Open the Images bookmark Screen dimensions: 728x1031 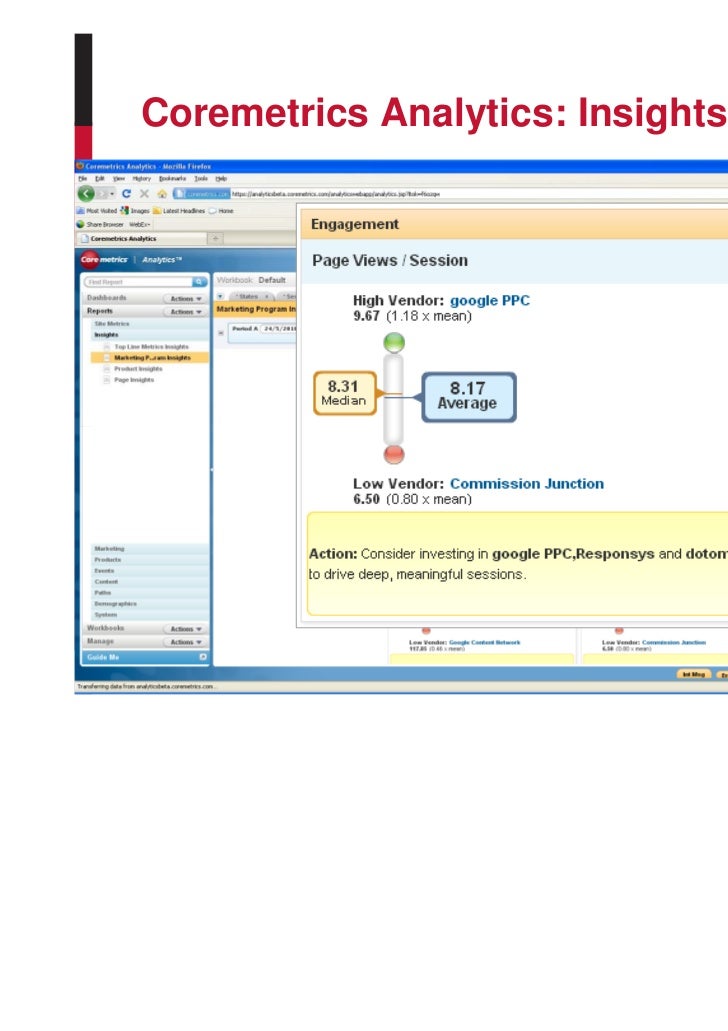(x=135, y=211)
